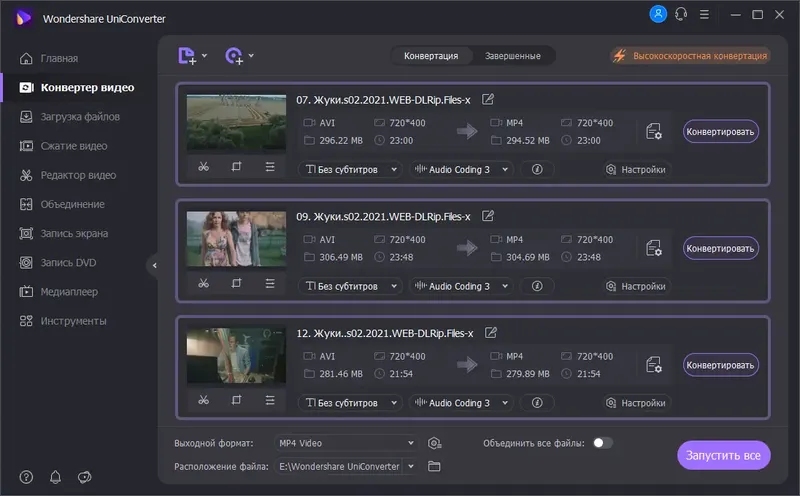Open subtitle dropdown for 07. Жуки

[x=351, y=169]
